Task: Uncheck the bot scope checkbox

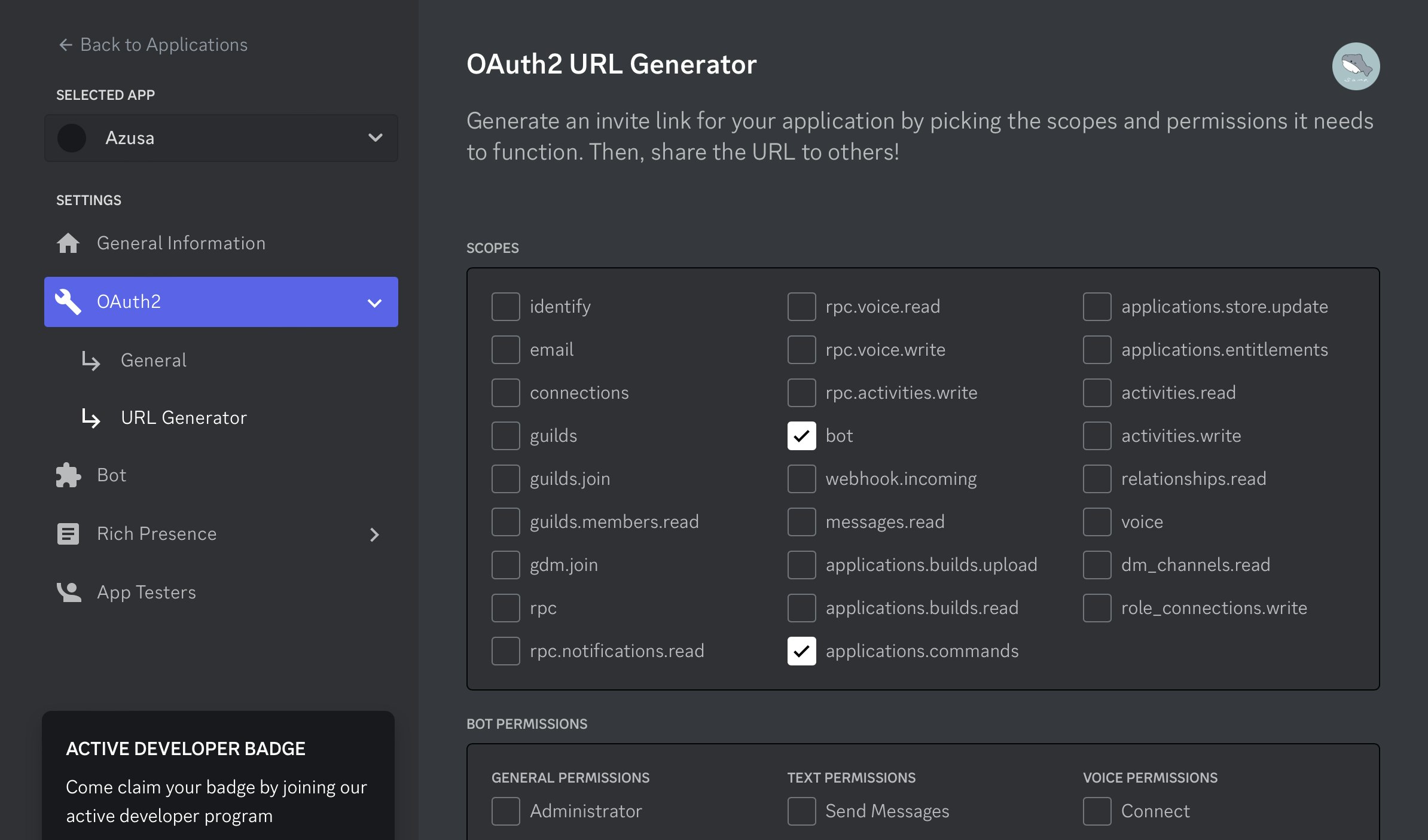Action: (x=801, y=436)
